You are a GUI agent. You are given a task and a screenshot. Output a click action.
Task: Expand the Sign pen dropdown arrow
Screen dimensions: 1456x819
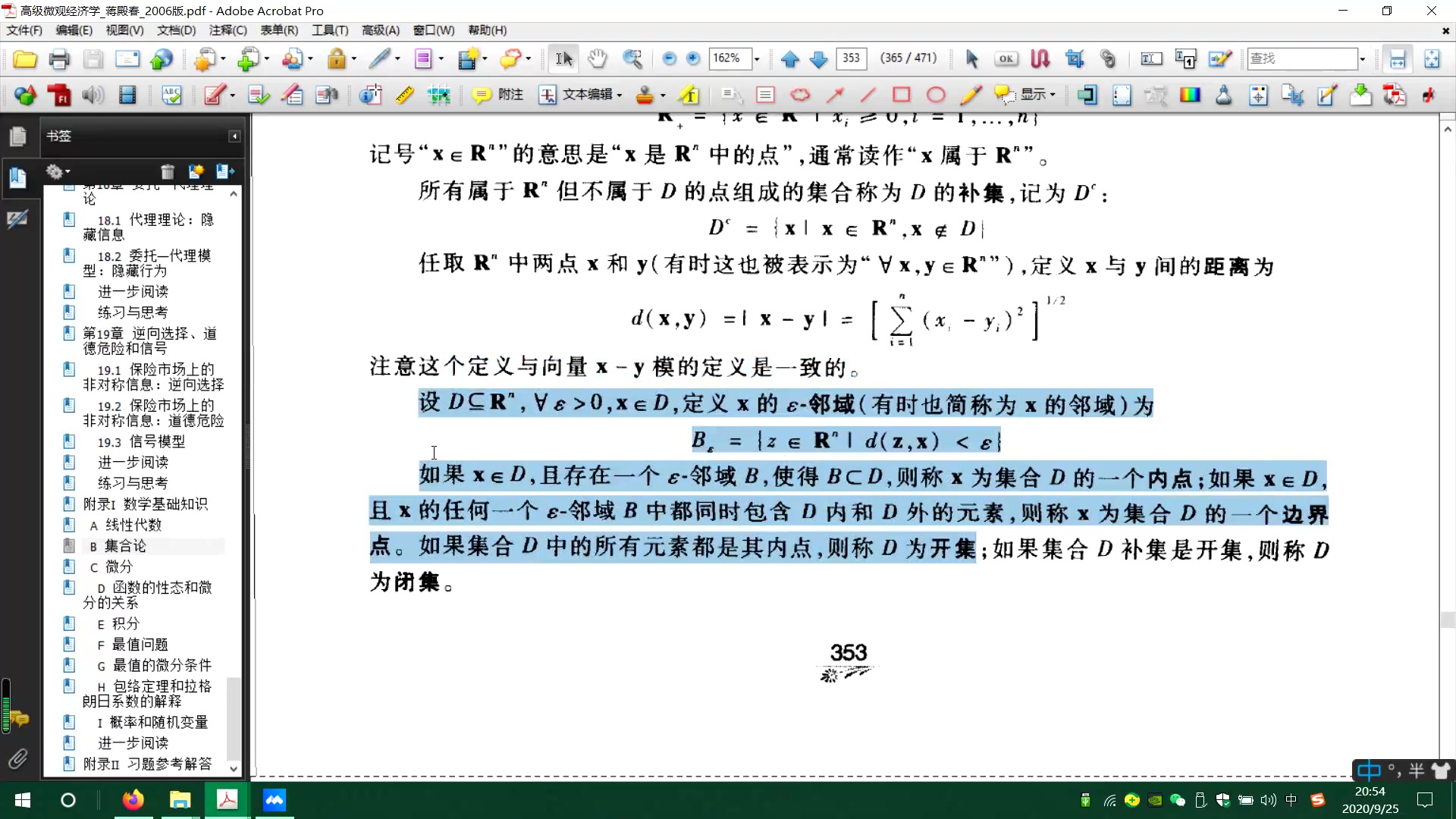coord(397,59)
